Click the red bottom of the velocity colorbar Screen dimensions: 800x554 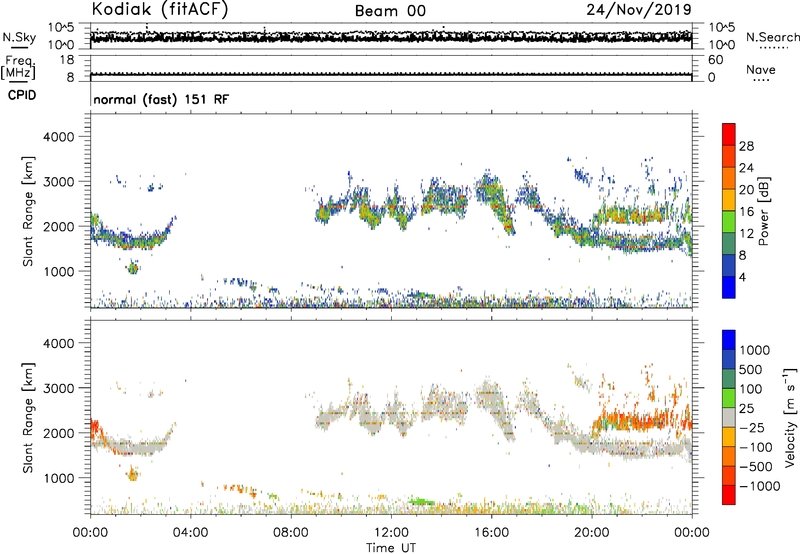(729, 495)
